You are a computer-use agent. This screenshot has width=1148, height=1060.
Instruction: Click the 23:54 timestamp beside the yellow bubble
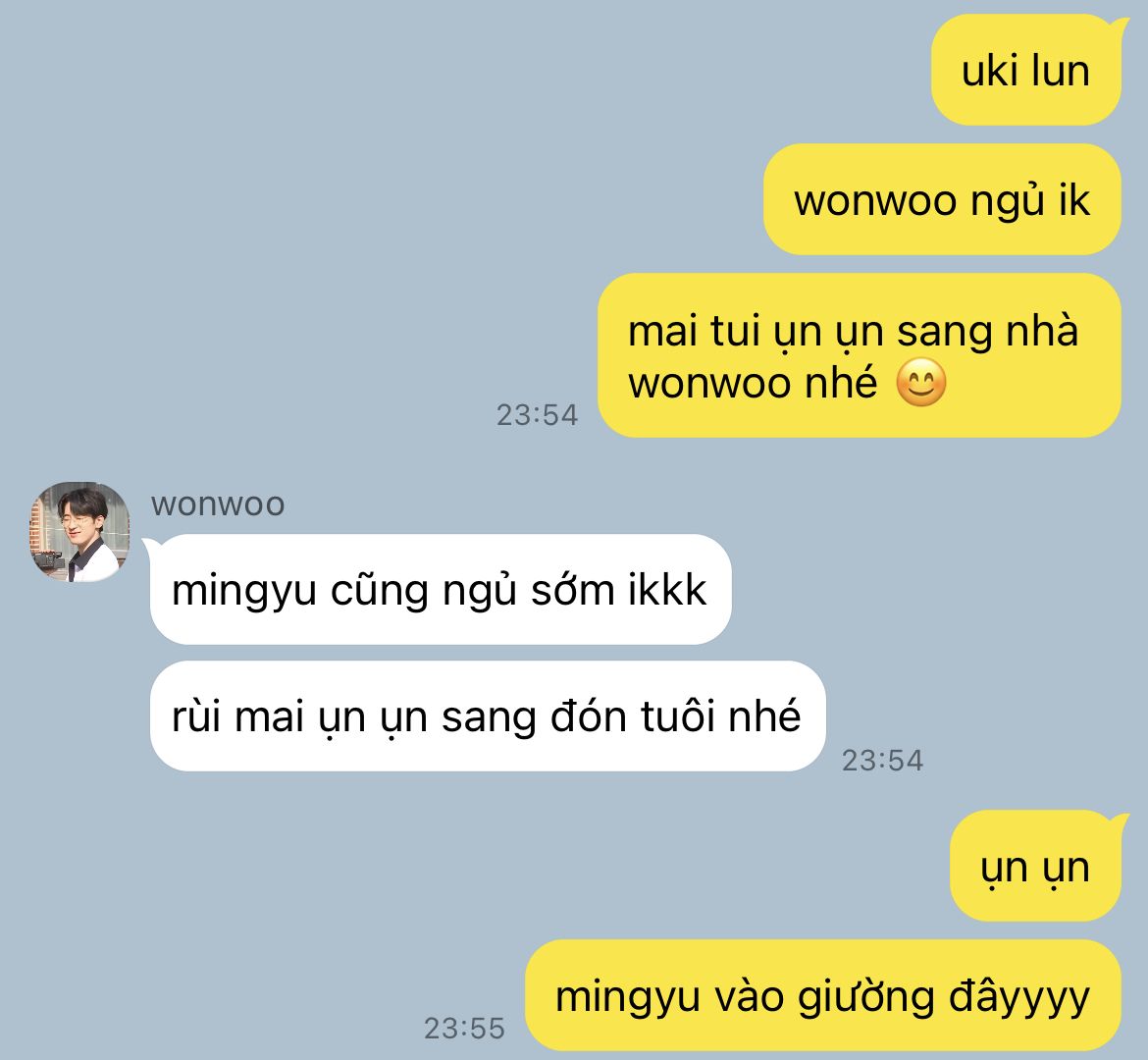point(537,415)
